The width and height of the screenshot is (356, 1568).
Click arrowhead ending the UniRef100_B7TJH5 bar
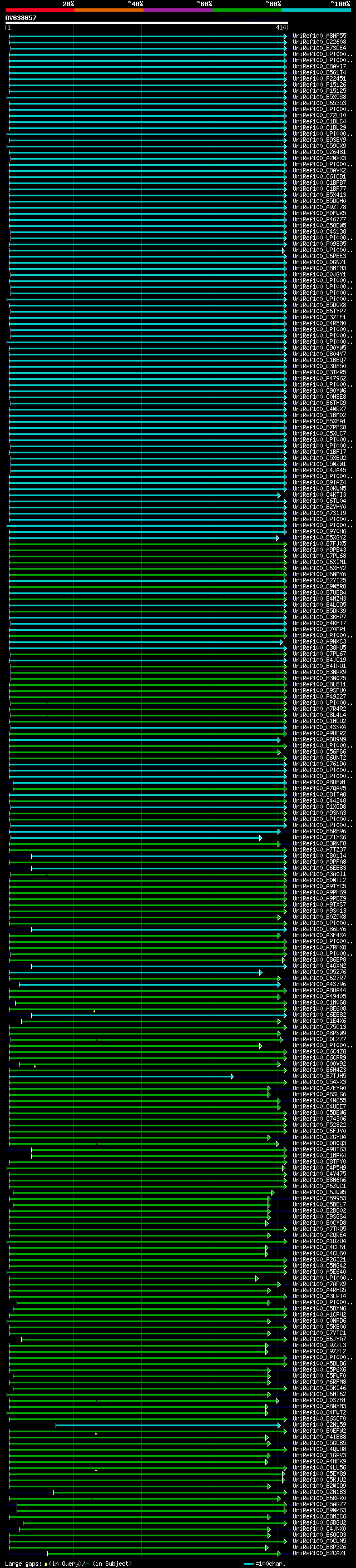point(232,1077)
